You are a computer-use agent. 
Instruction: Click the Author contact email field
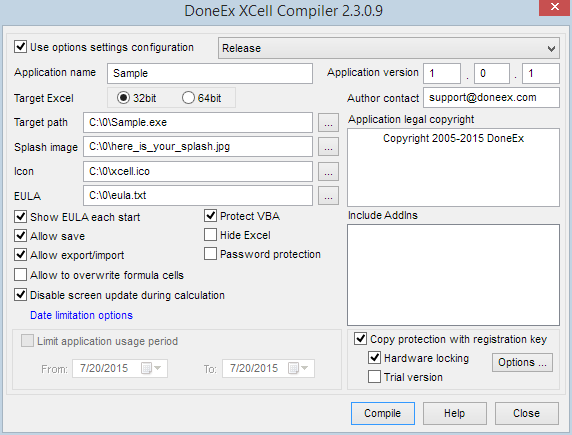[x=491, y=97]
